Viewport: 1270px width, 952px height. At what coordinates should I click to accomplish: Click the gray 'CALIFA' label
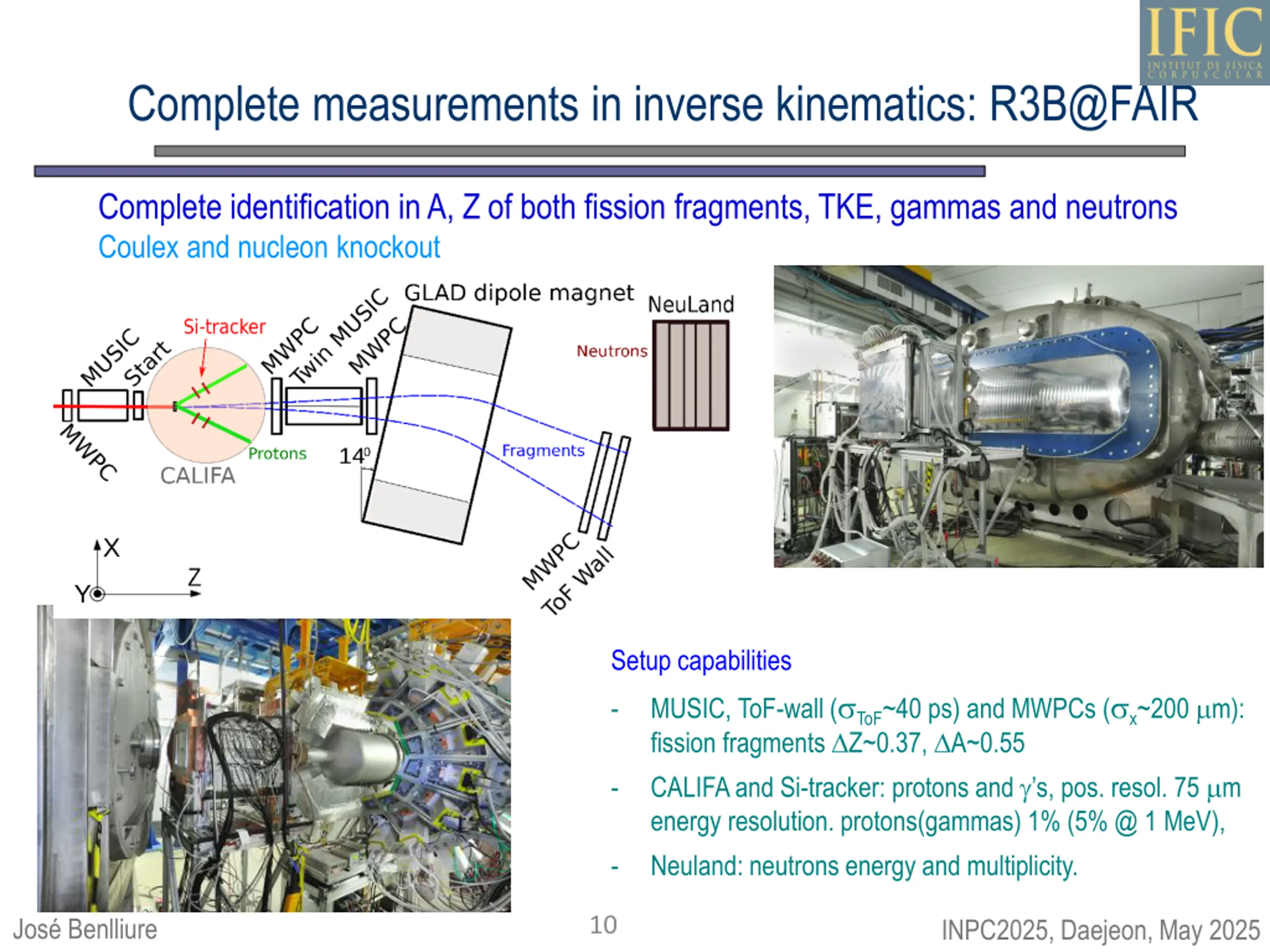(197, 476)
